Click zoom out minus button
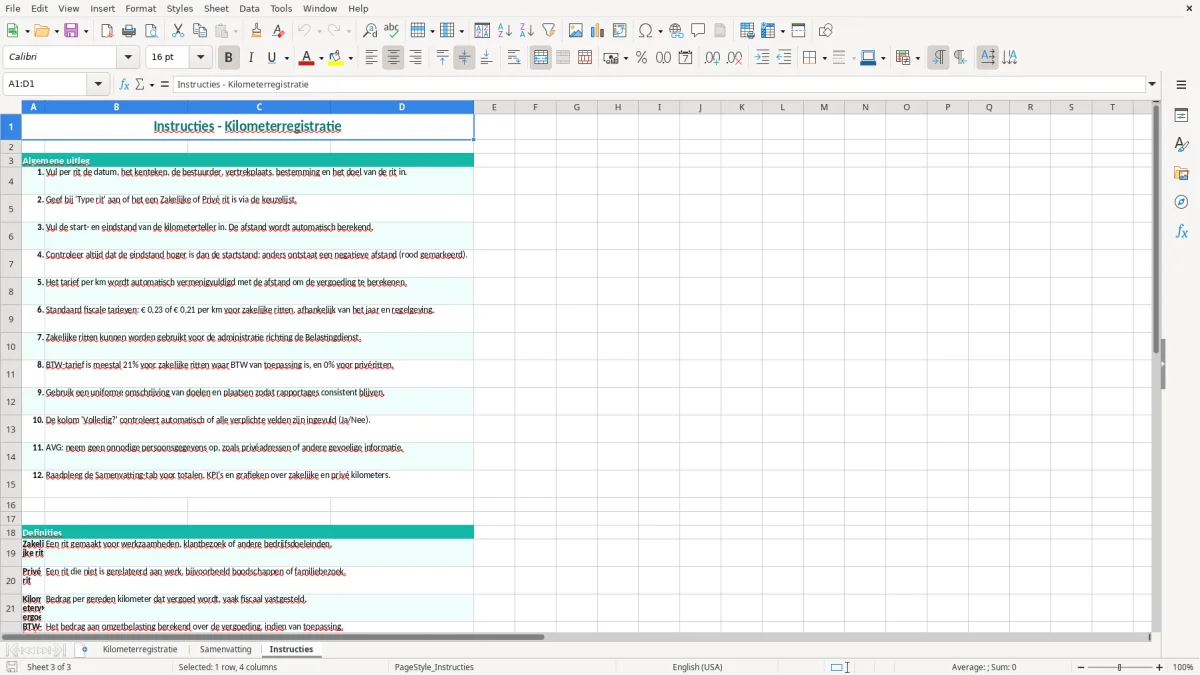 click(1079, 667)
